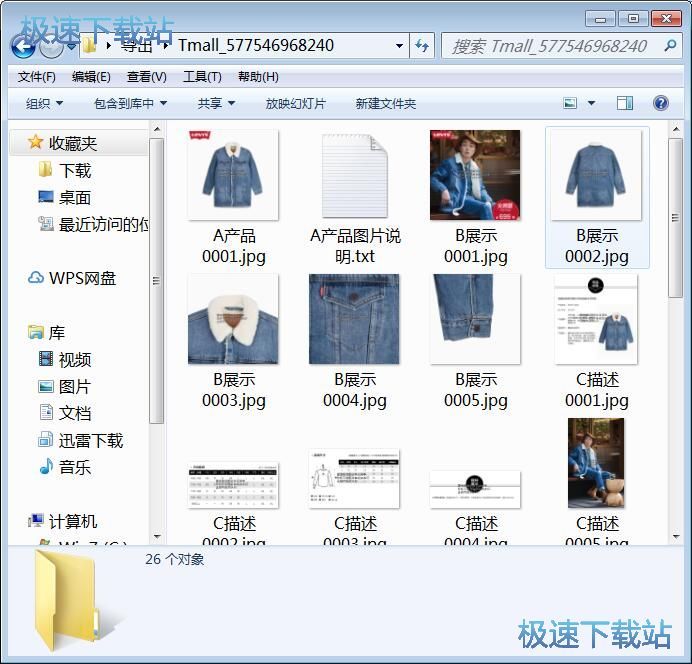Select 收藏夹 star icon in sidebar

pyautogui.click(x=35, y=143)
